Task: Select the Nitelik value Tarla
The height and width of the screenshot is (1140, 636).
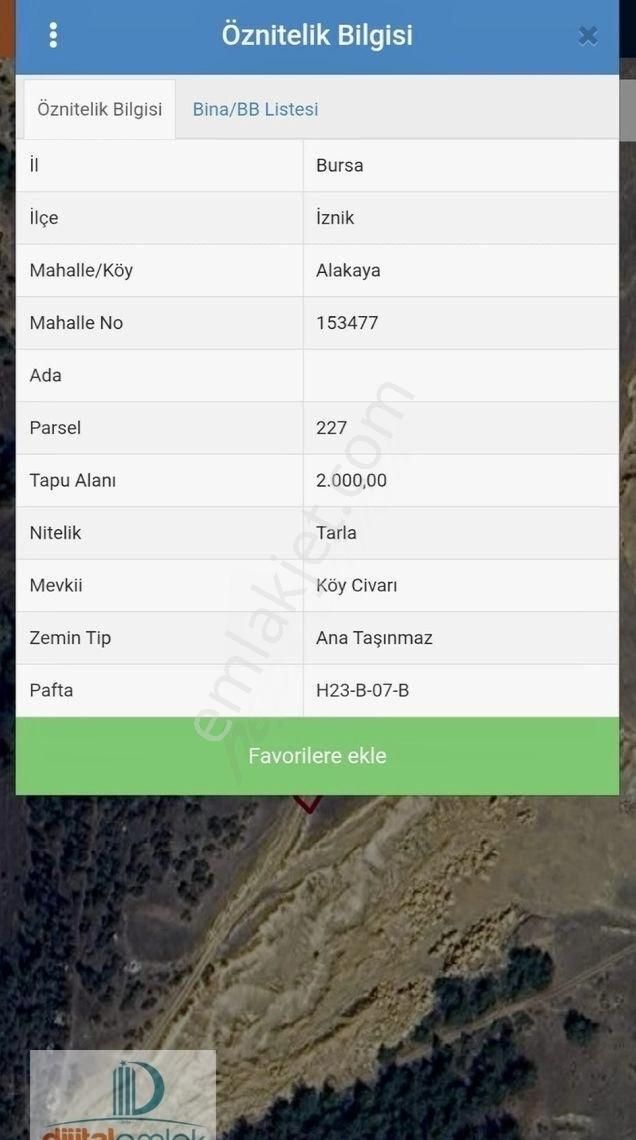Action: (x=336, y=533)
